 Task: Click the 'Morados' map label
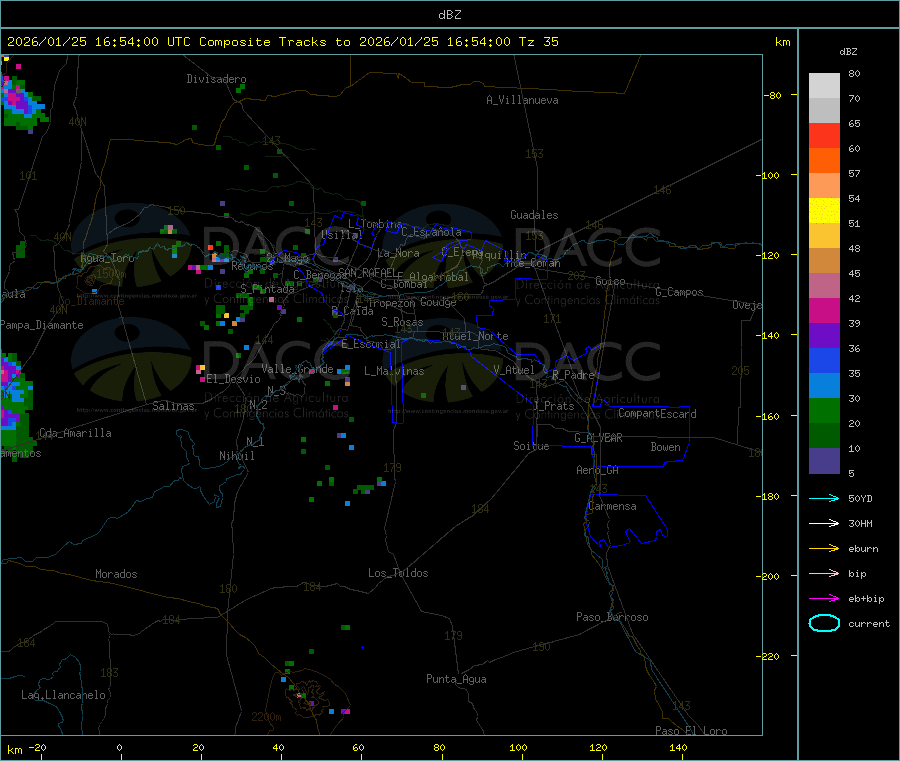coord(116,574)
